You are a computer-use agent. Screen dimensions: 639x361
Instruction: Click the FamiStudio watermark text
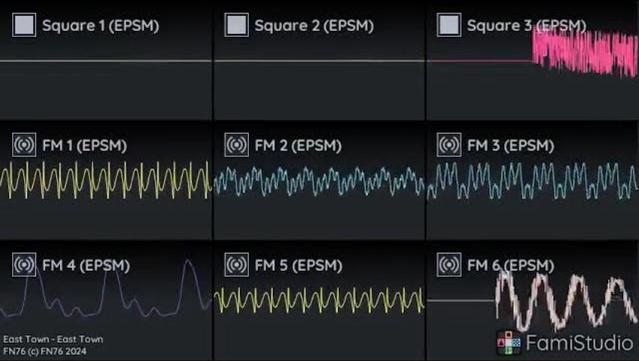coord(580,343)
